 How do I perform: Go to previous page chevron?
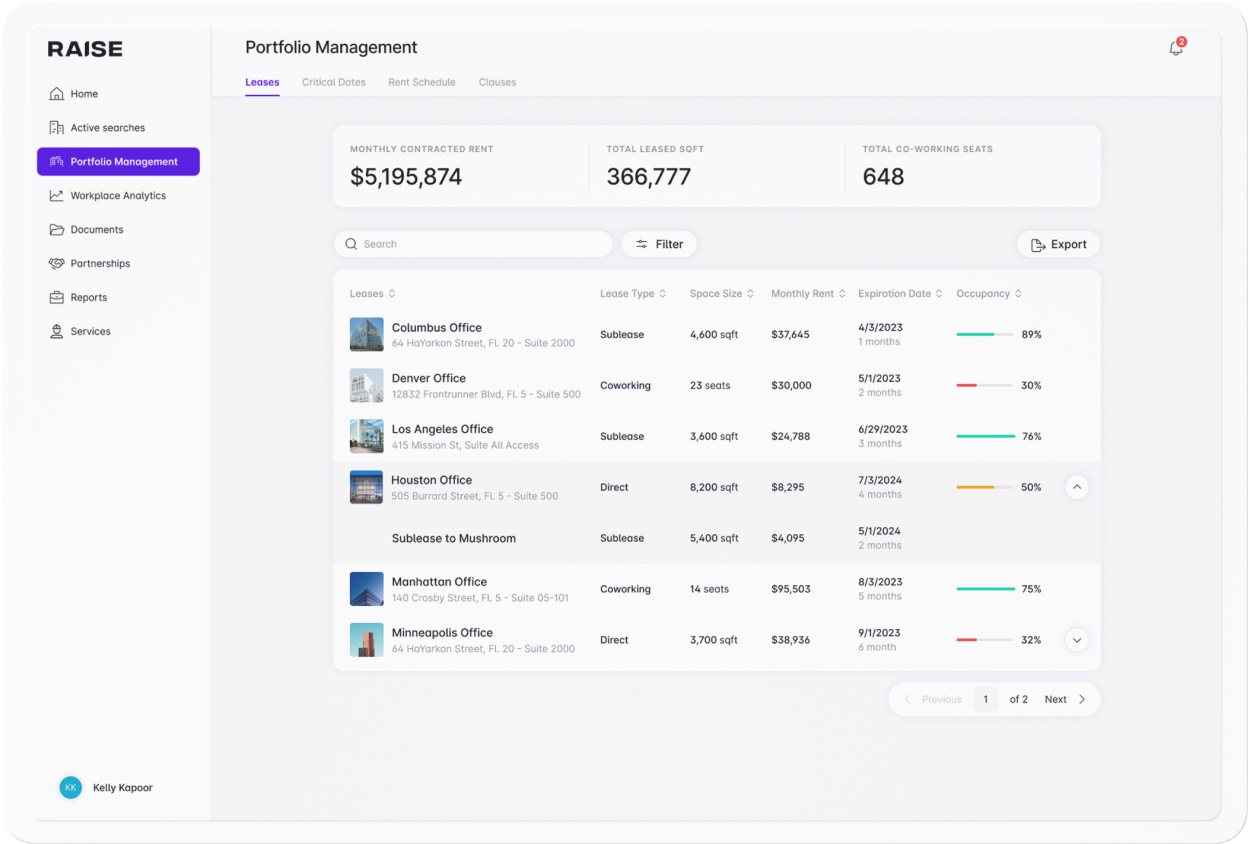(908, 700)
